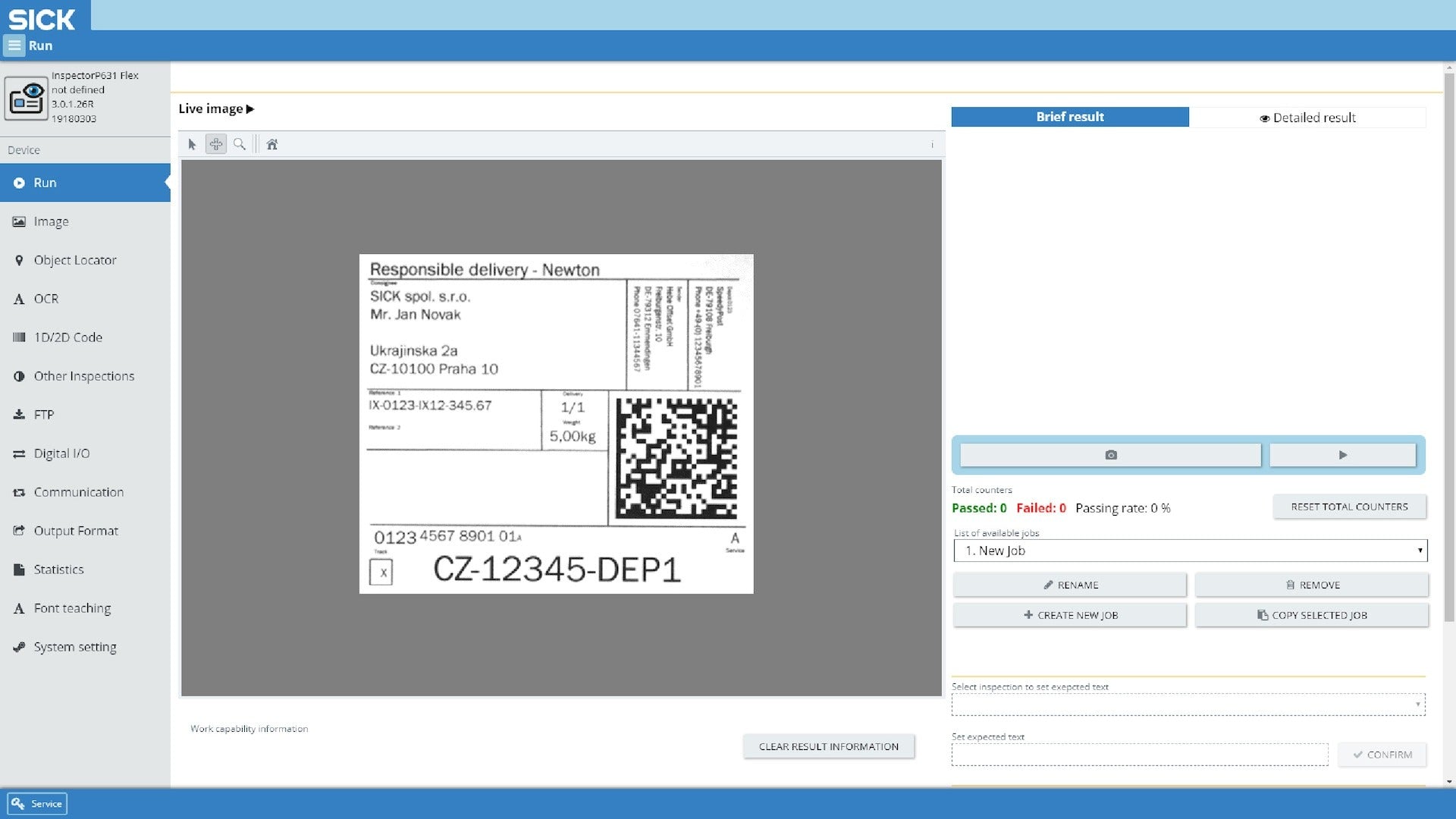
Task: Expand the Live image arrow
Action: click(x=250, y=109)
